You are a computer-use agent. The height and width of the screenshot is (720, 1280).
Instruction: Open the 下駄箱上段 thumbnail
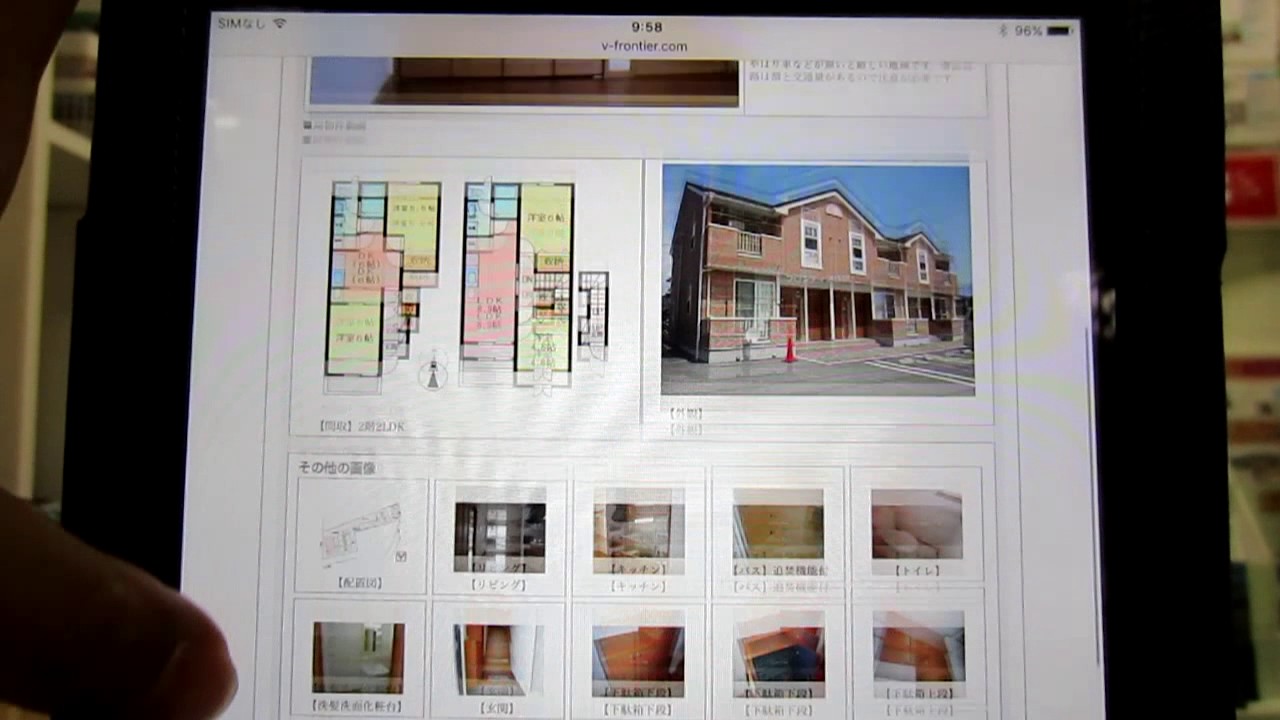coord(918,655)
